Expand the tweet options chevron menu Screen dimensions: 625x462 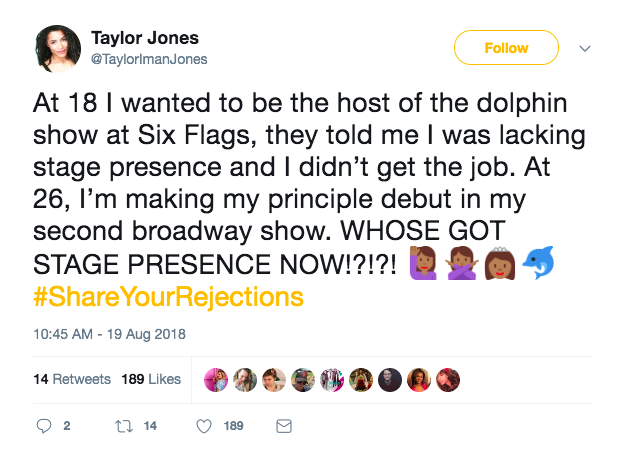[585, 48]
